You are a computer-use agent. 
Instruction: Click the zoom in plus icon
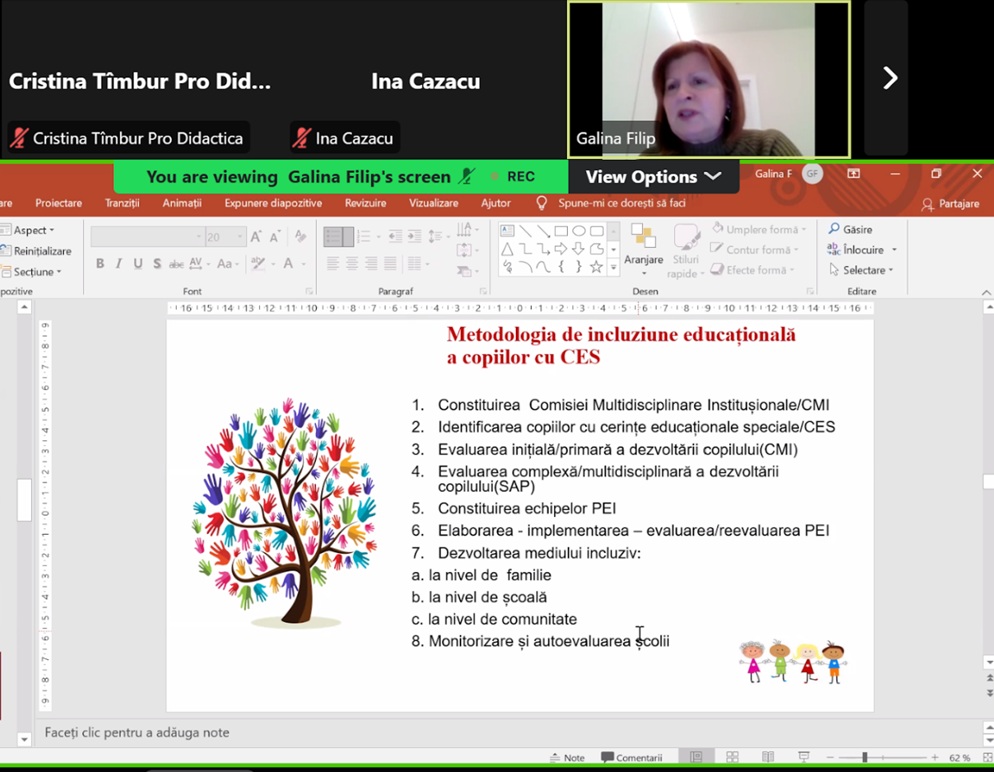pos(935,758)
